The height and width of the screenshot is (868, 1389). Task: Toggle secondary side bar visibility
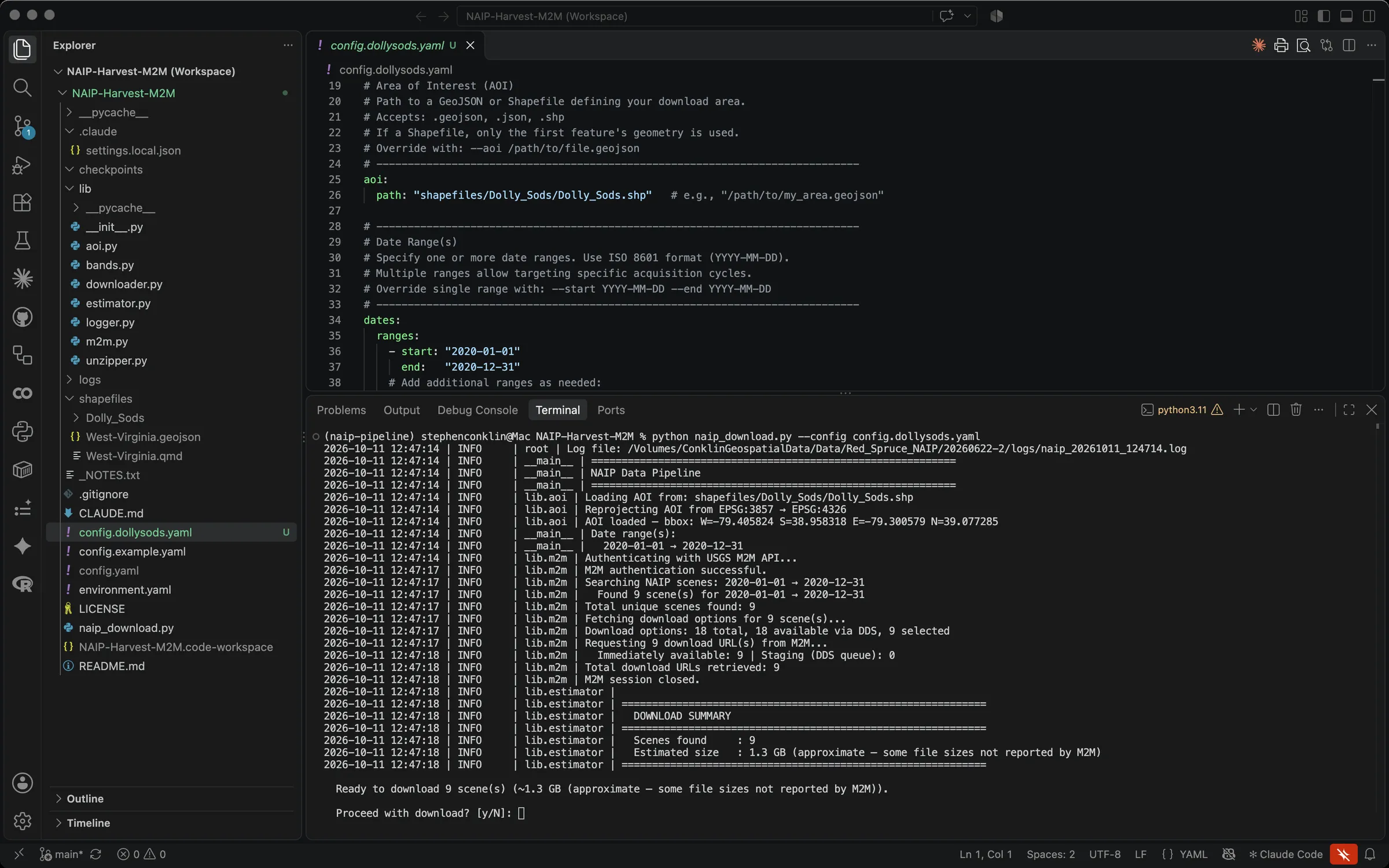point(1369,16)
